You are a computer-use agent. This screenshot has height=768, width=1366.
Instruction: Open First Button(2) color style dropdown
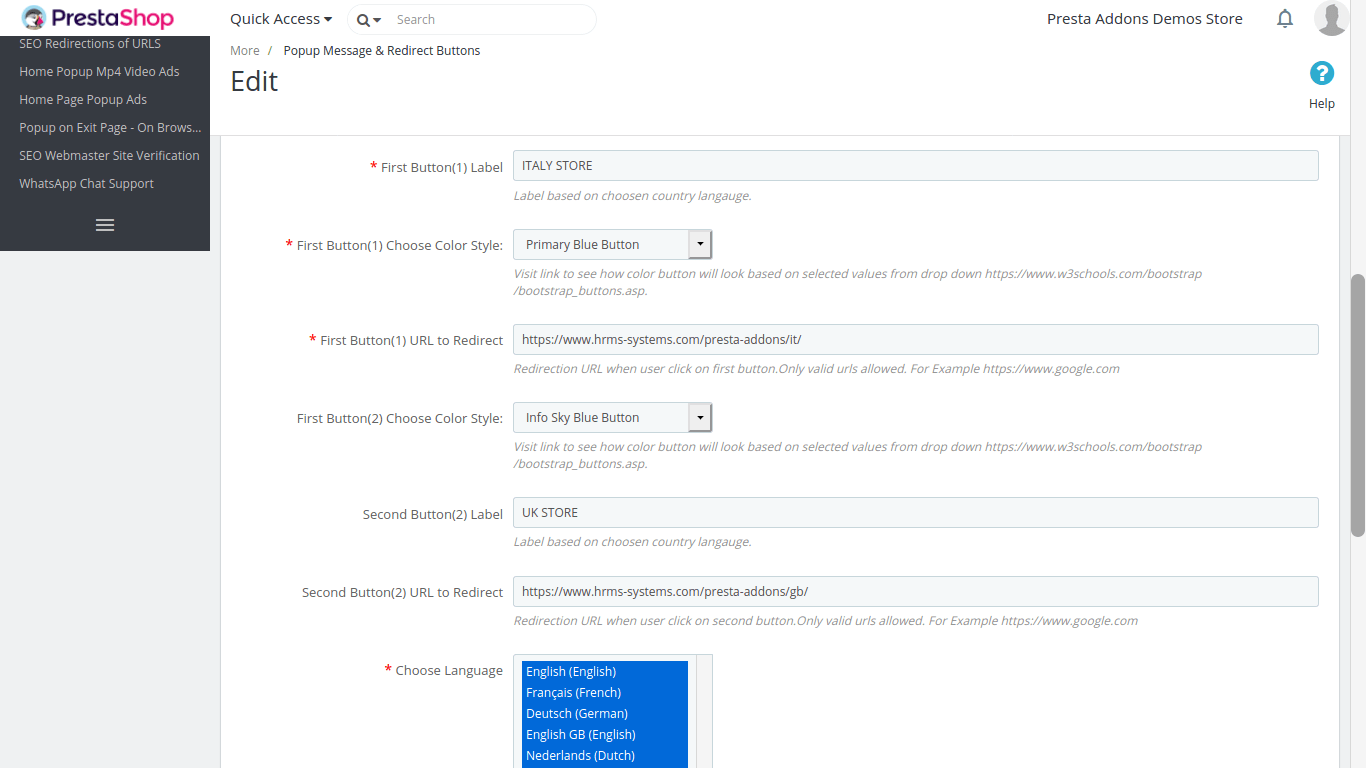coord(612,418)
